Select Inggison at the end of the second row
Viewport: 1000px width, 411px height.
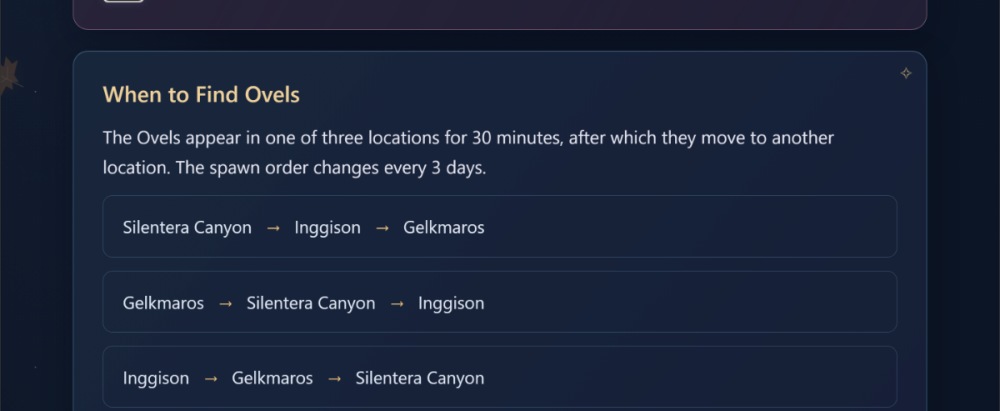tap(451, 303)
